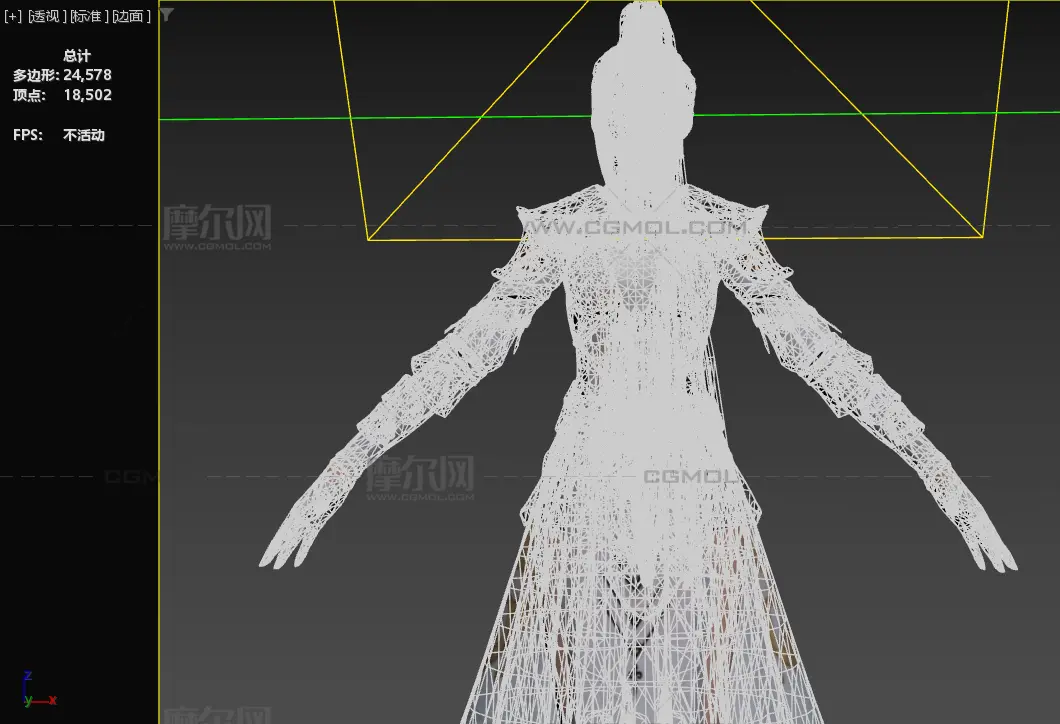Open the 边面 edged faces display menu

(131, 16)
